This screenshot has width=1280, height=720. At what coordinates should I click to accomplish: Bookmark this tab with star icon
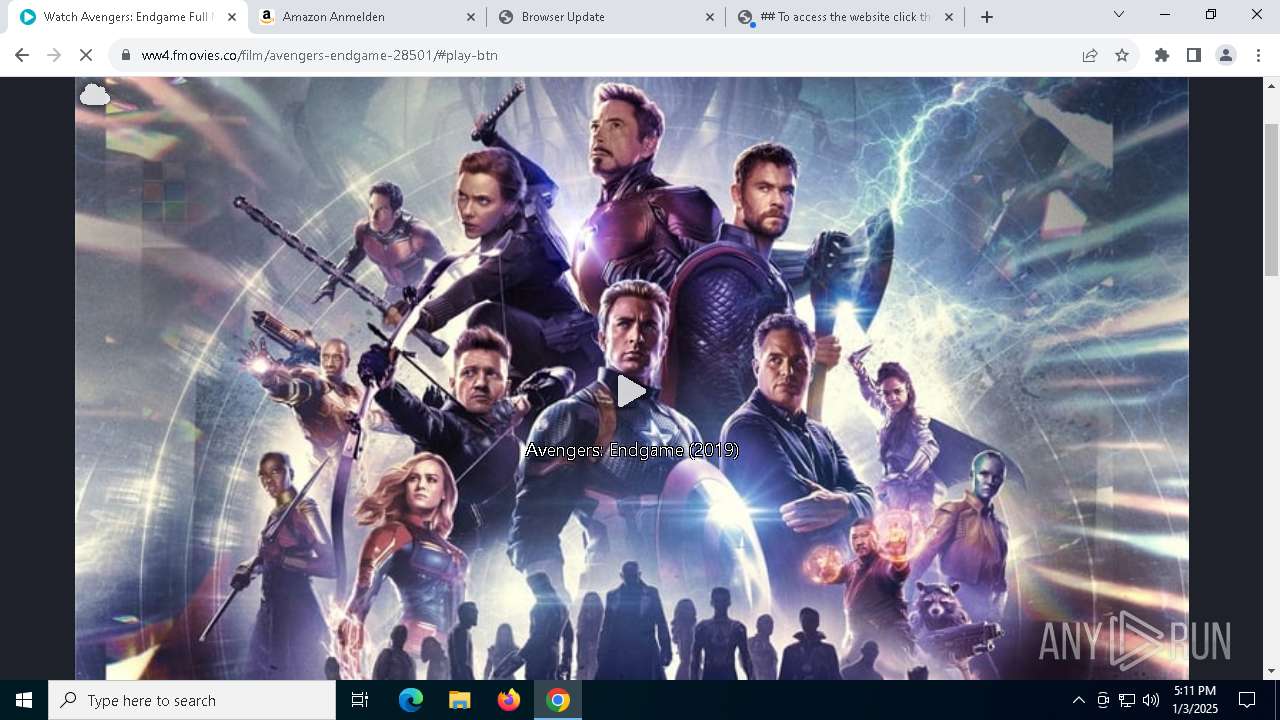coord(1122,55)
